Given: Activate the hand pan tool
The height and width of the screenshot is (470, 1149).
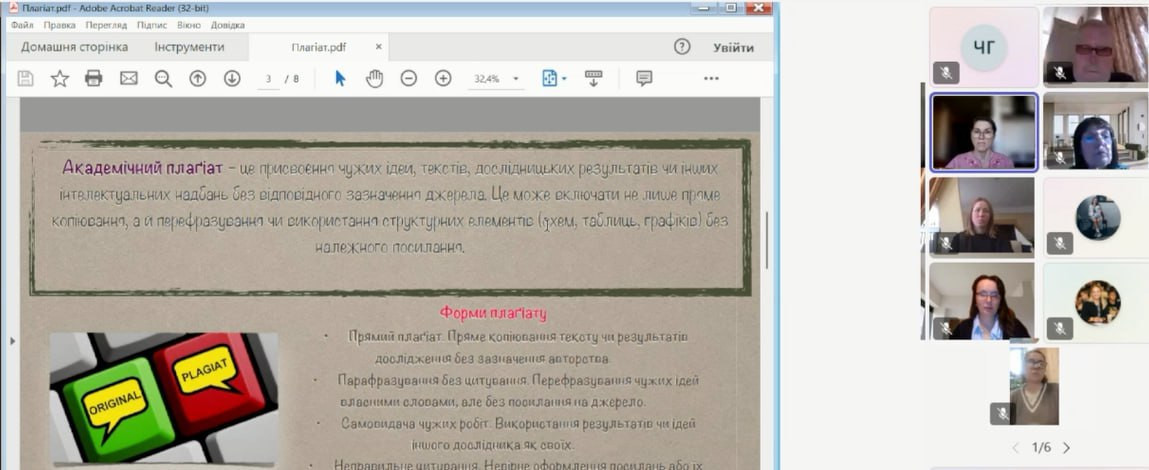Looking at the screenshot, I should 374,78.
